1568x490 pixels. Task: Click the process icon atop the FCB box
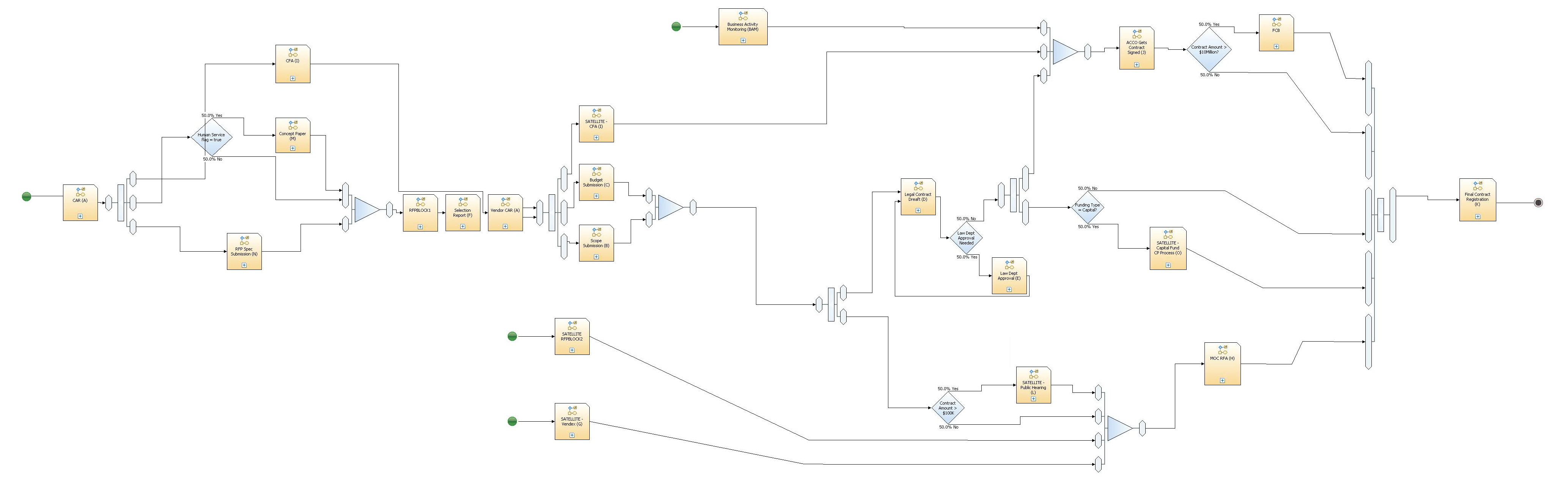(1276, 21)
